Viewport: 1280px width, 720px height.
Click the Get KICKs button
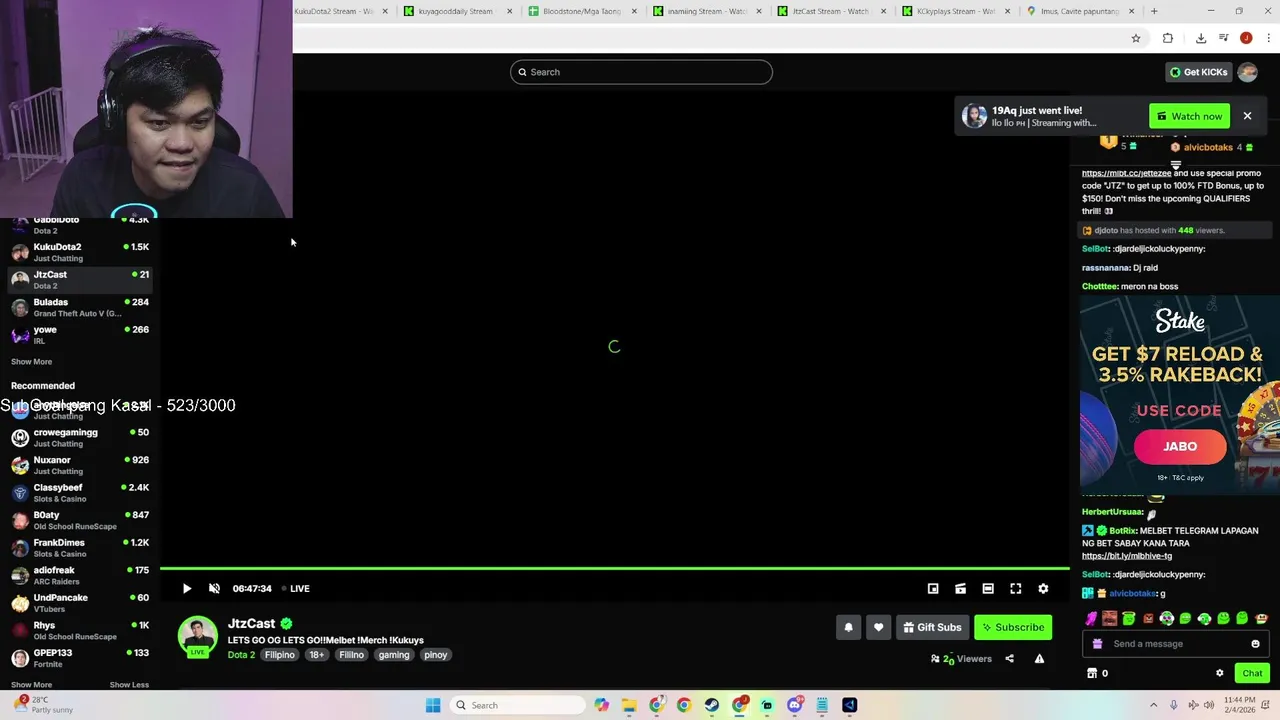click(x=1198, y=72)
